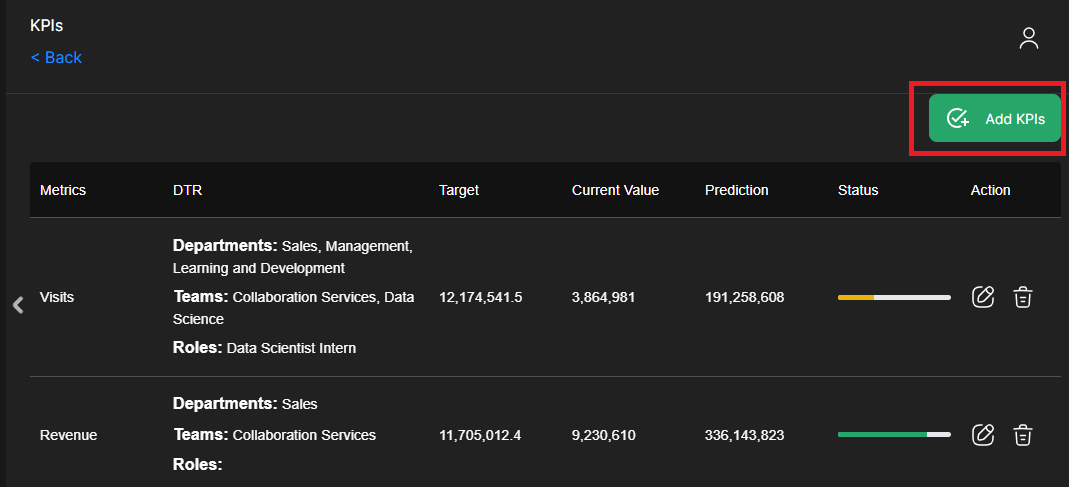The height and width of the screenshot is (487, 1069).
Task: Select the Status column header
Action: pos(858,190)
